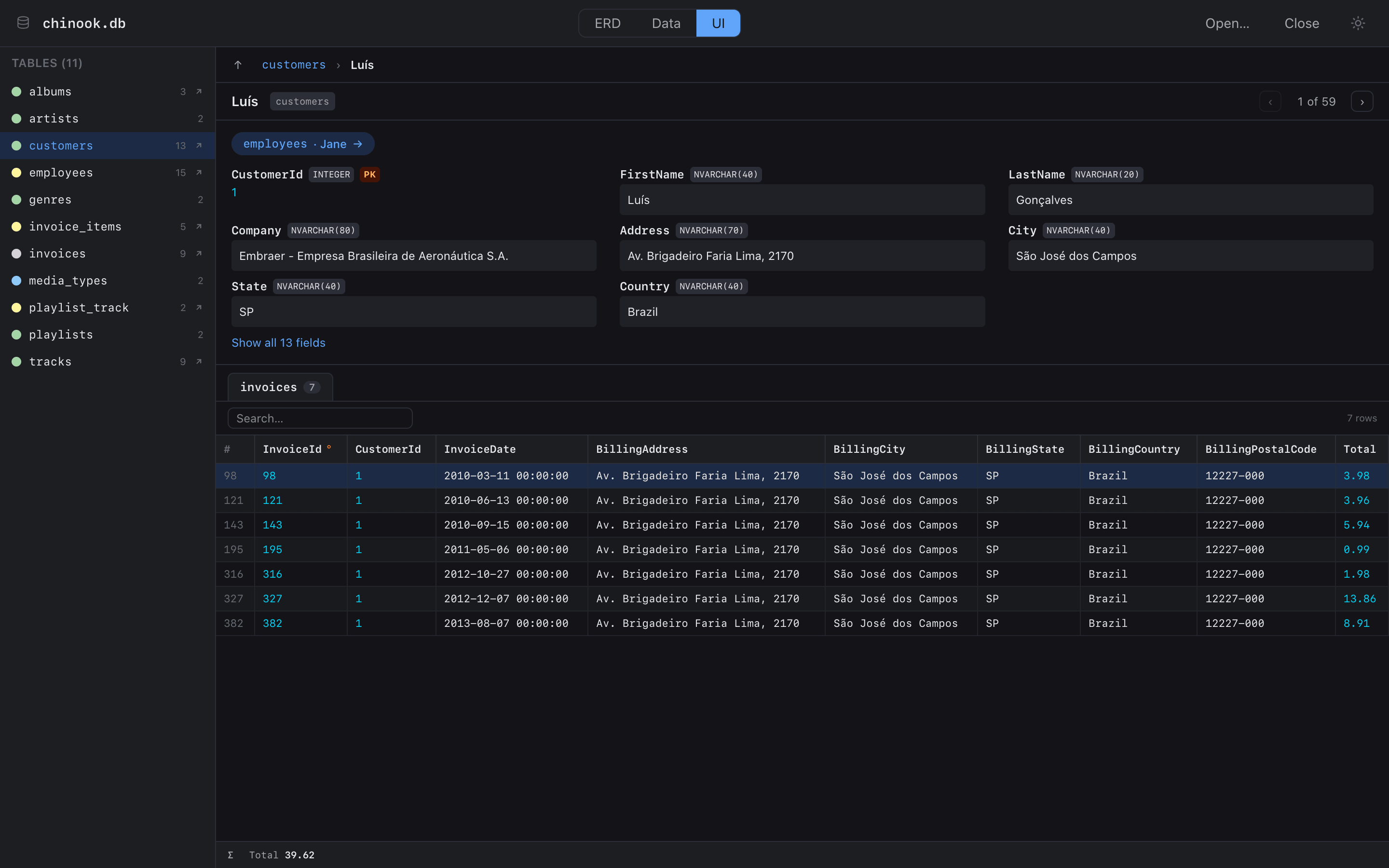Click the database icon beside chinook.db
1389x868 pixels.
[x=23, y=23]
